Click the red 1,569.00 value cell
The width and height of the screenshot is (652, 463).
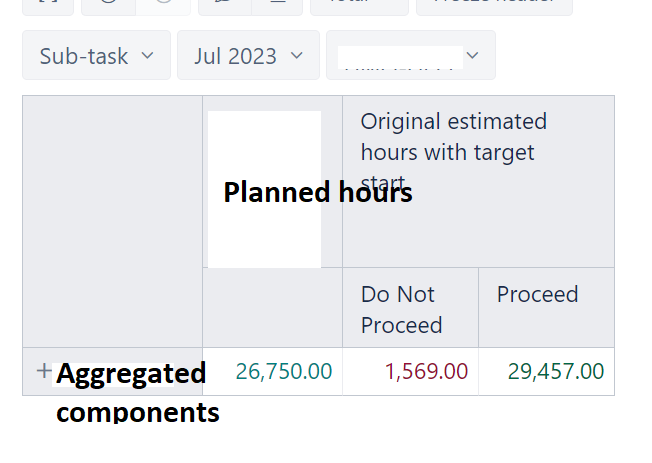click(x=426, y=372)
